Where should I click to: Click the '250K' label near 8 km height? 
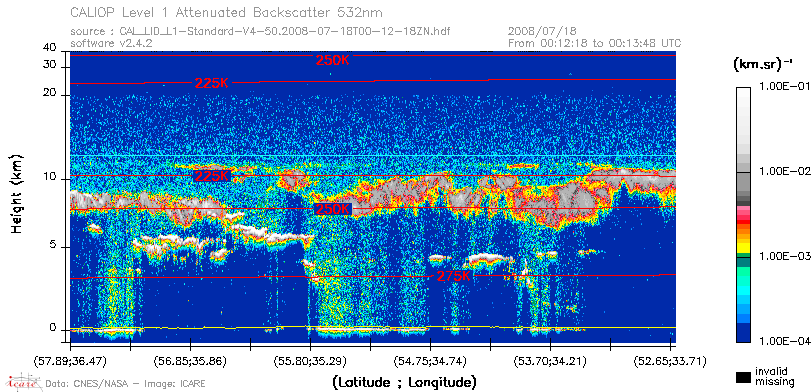tap(333, 209)
